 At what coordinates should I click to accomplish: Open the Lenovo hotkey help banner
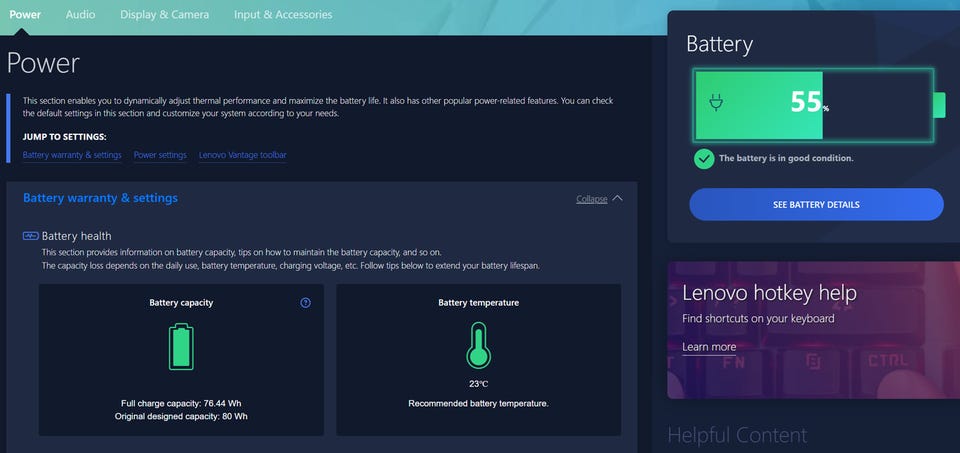[x=814, y=330]
